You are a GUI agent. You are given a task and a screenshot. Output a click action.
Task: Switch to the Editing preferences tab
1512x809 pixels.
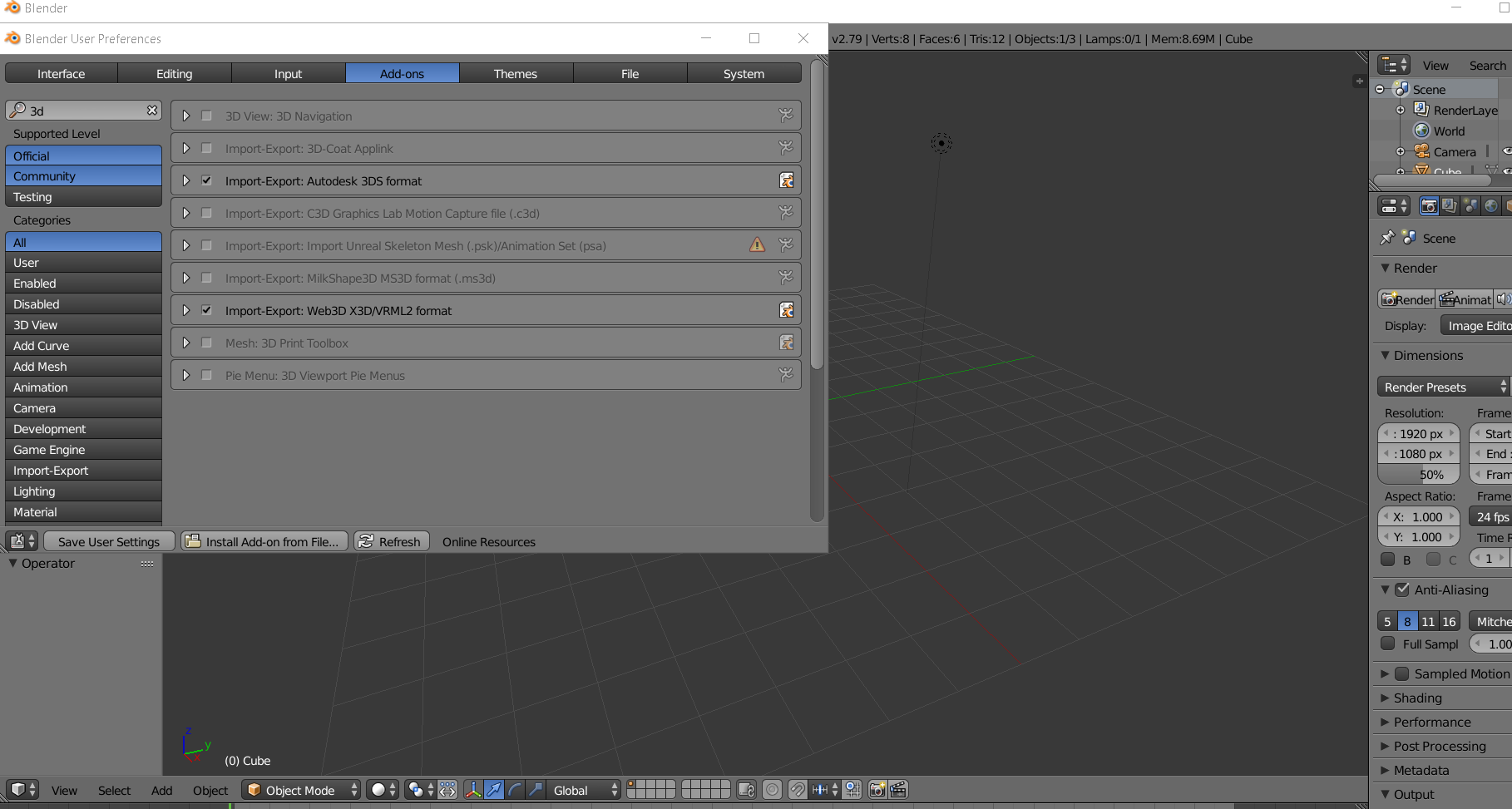pos(175,73)
